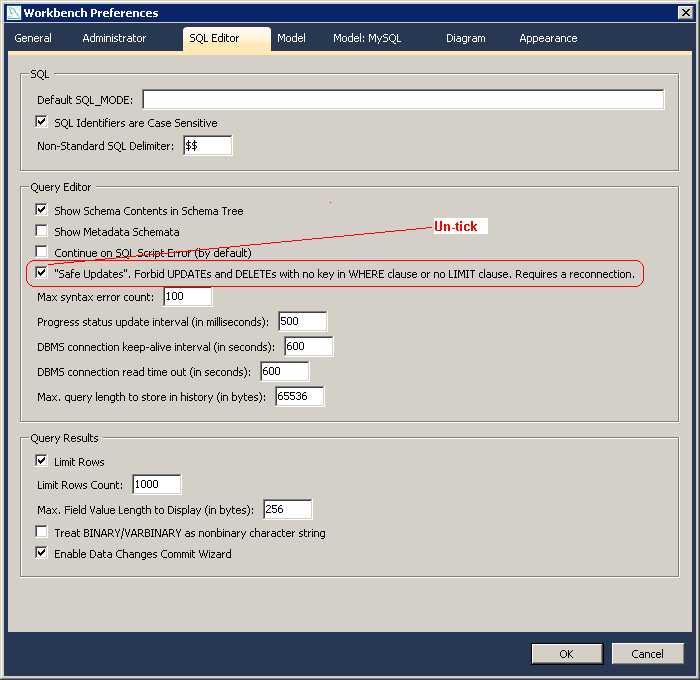The image size is (700, 680).
Task: Toggle Enable Data Changes Commit Wizard
Action: 41,553
